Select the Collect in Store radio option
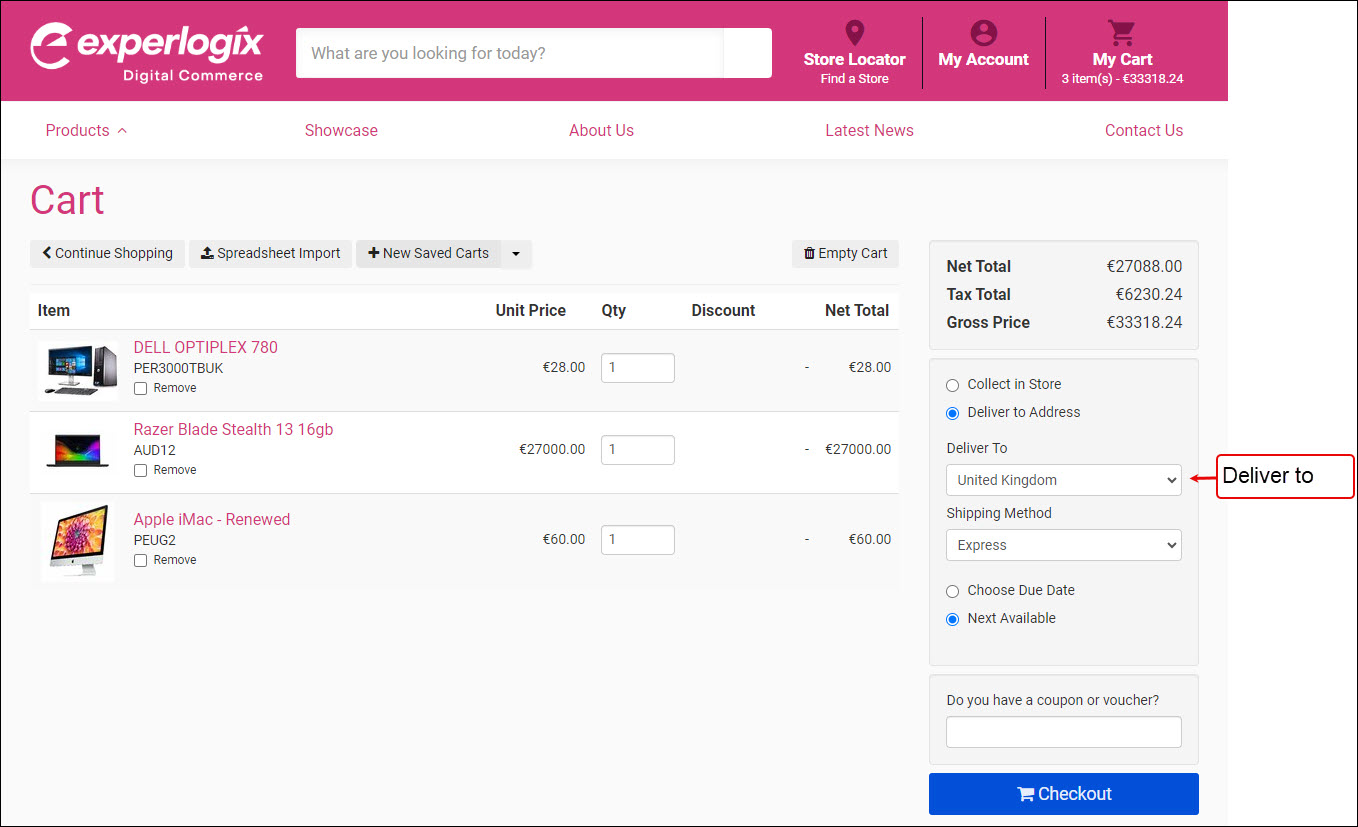 click(952, 385)
